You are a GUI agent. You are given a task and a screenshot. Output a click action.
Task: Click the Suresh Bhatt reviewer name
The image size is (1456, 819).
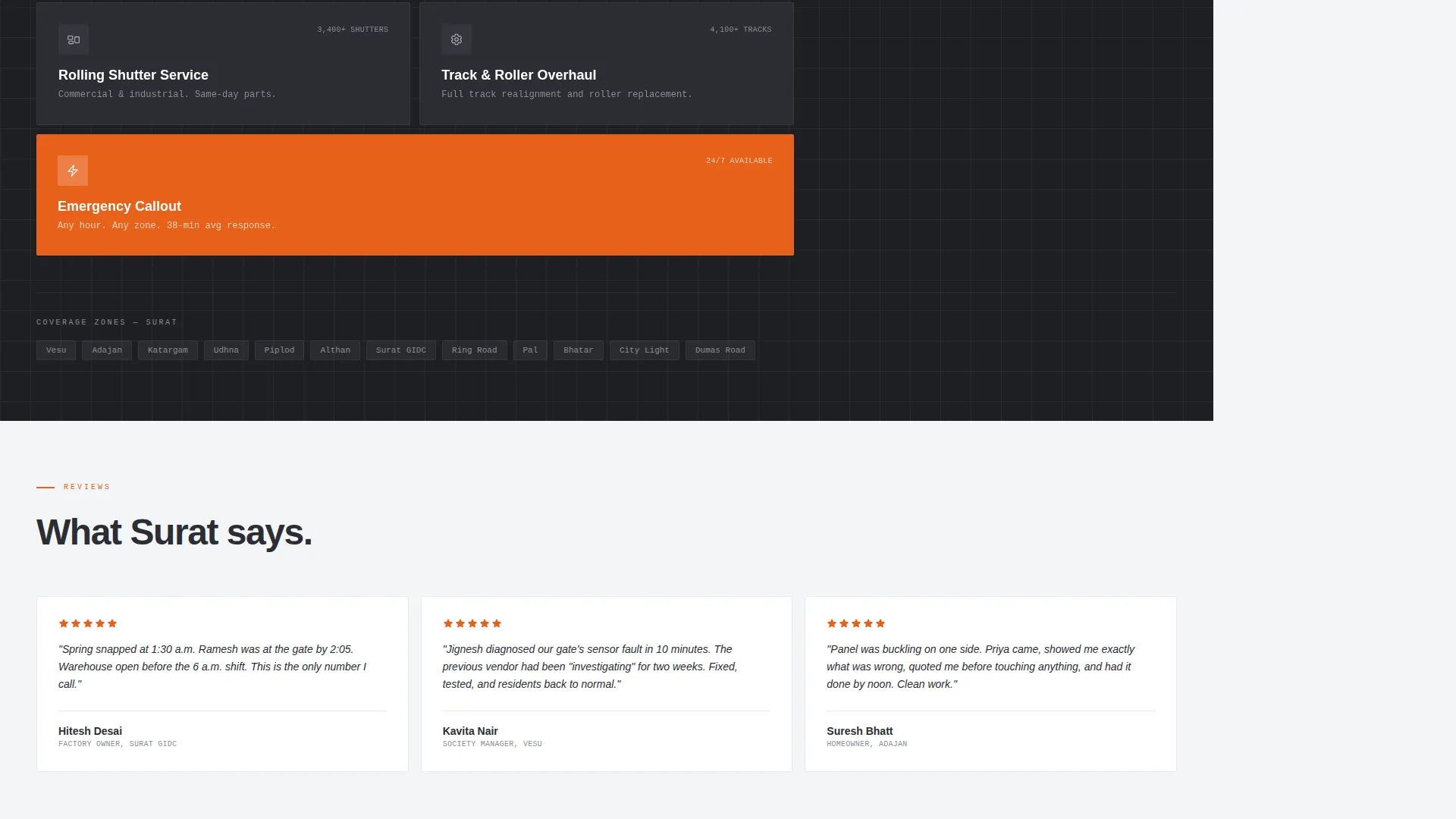tap(860, 731)
